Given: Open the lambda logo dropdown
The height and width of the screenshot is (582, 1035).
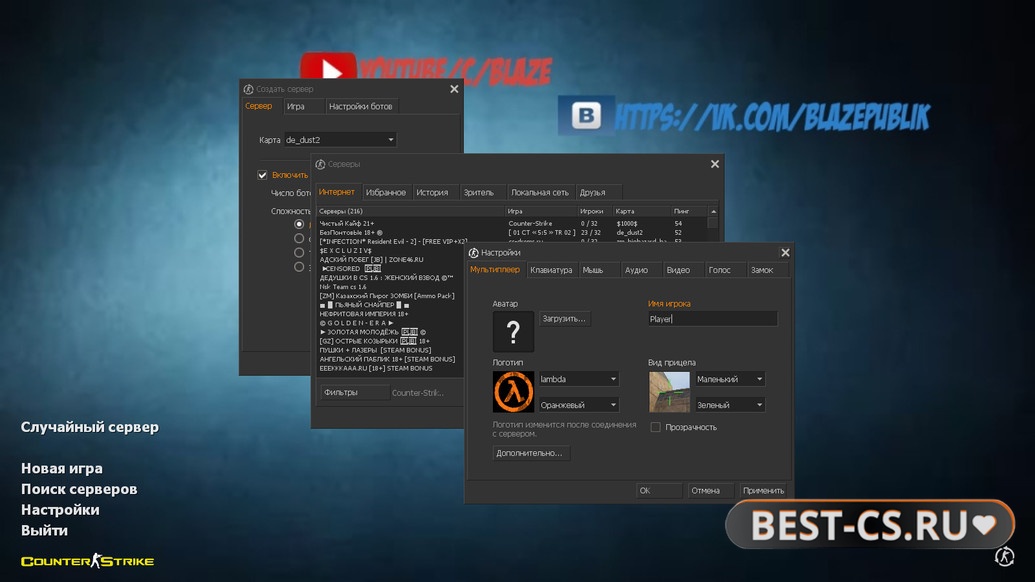Looking at the screenshot, I should tap(578, 379).
